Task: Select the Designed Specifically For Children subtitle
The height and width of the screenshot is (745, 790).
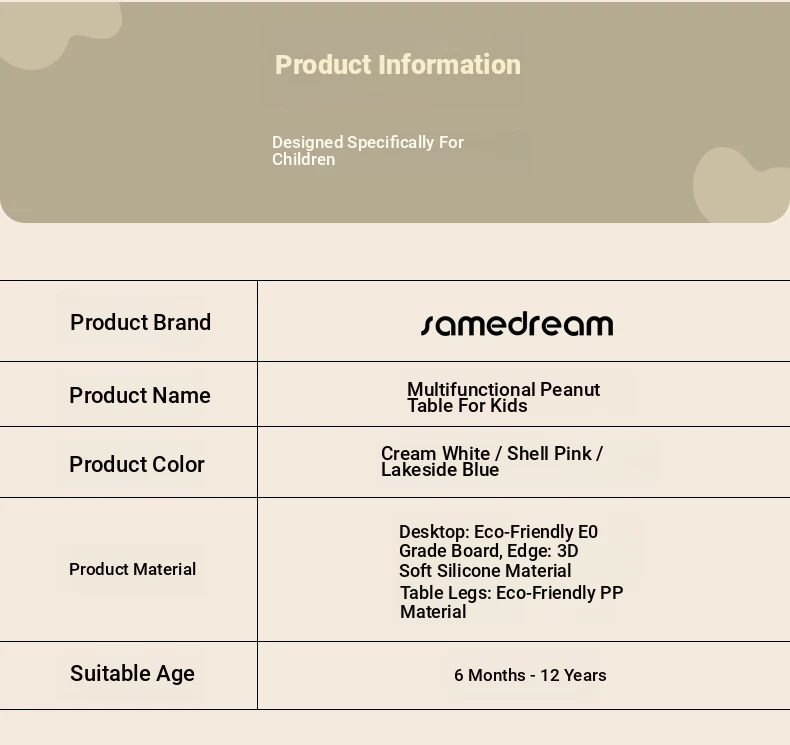Action: (x=368, y=151)
